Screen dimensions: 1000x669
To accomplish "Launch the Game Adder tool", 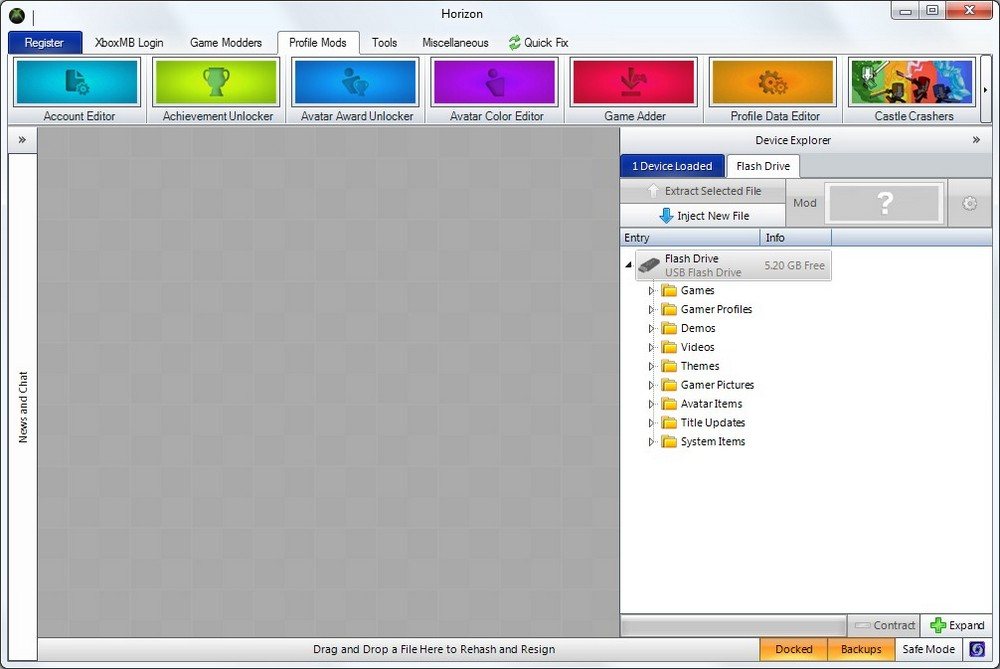I will (633, 90).
